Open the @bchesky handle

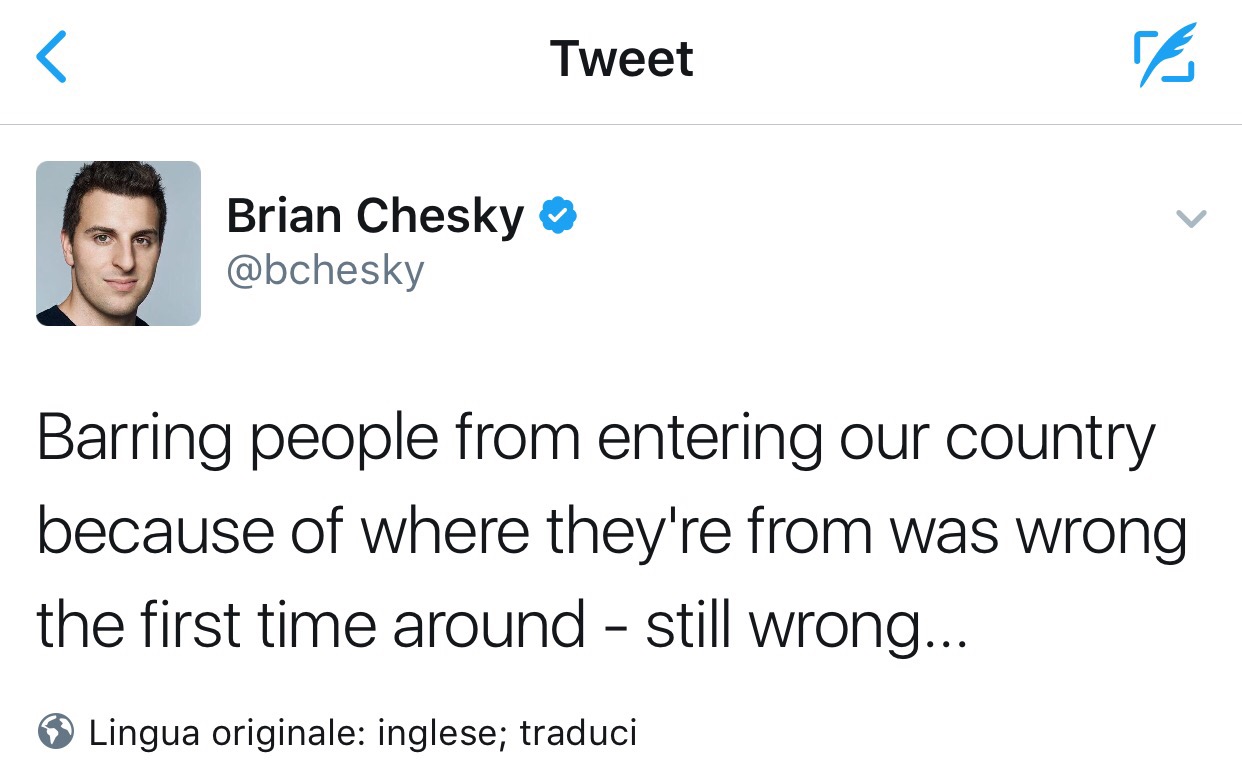325,270
